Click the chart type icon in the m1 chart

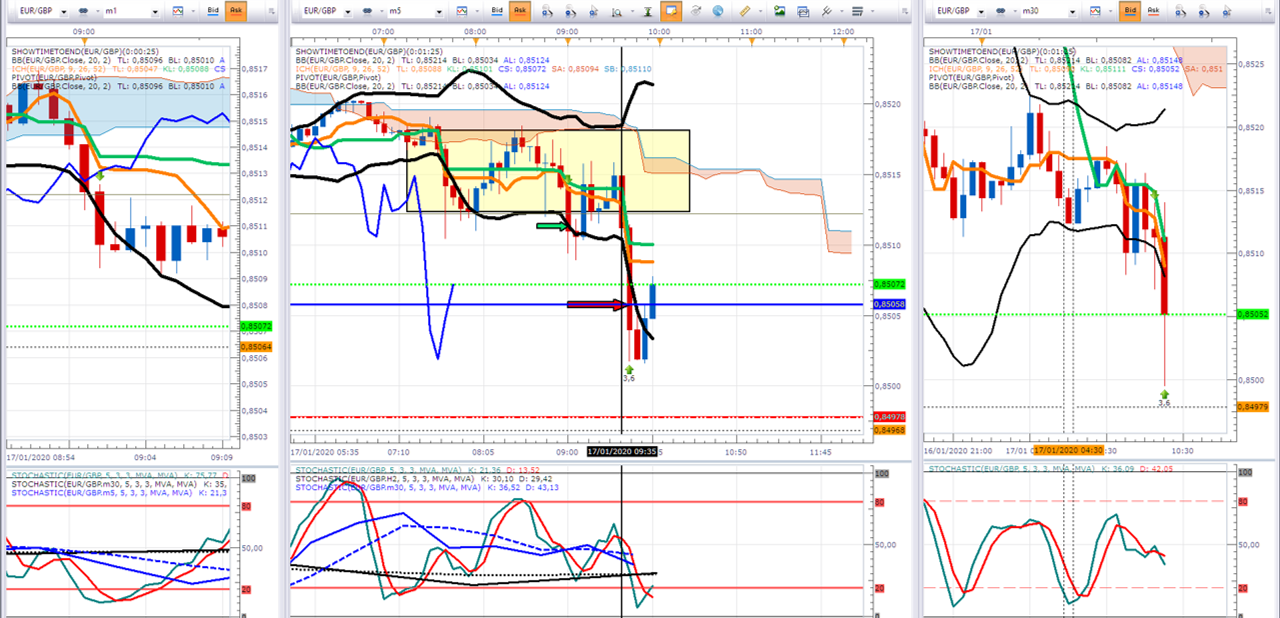177,11
